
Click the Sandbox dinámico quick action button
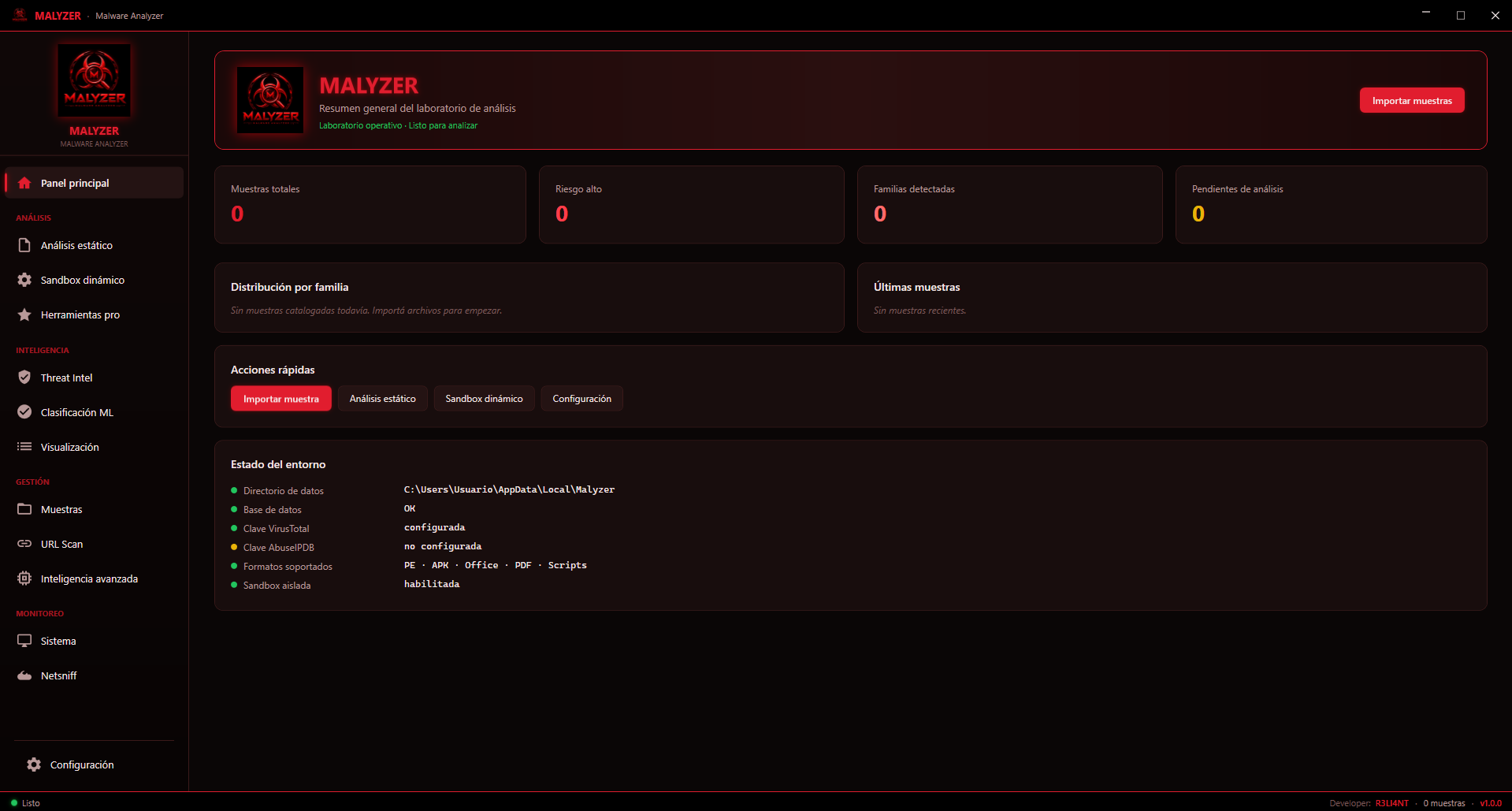pyautogui.click(x=484, y=399)
